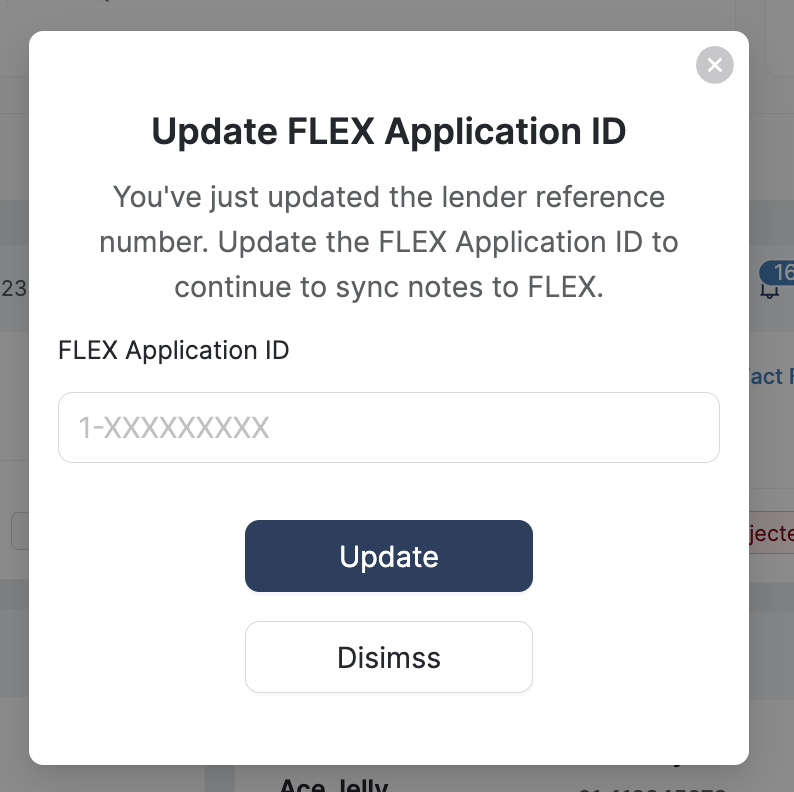Click the 23 text at the left edge
Viewport: 794px width, 792px height.
tap(14, 289)
